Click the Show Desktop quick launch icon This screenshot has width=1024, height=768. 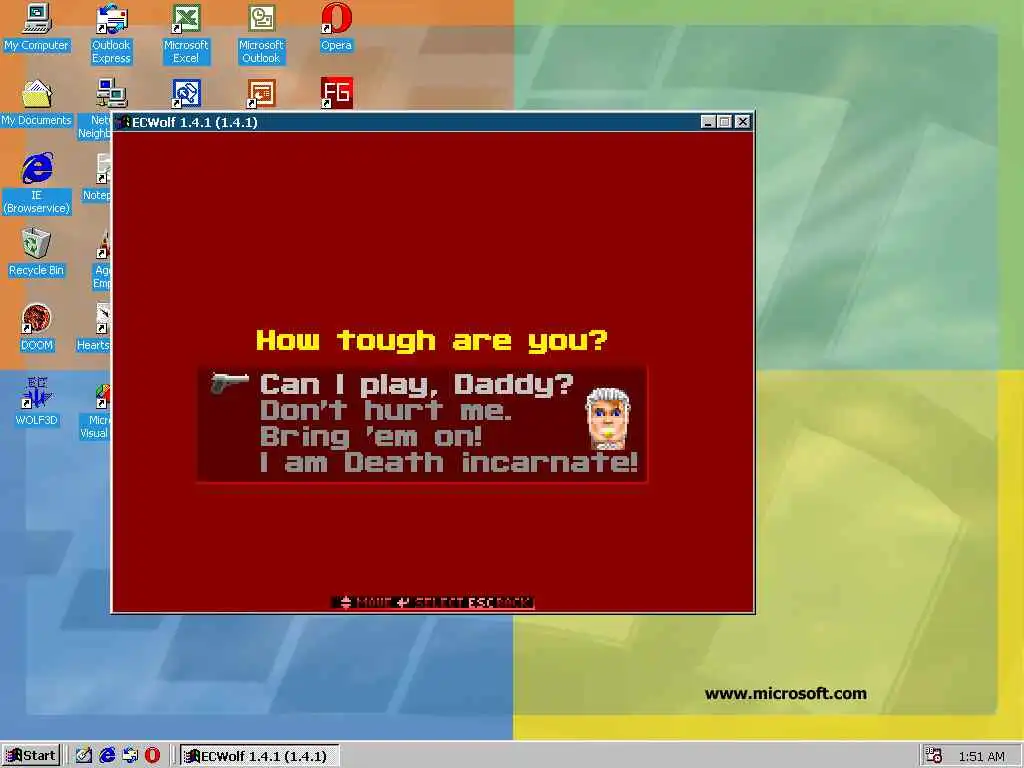click(x=84, y=756)
